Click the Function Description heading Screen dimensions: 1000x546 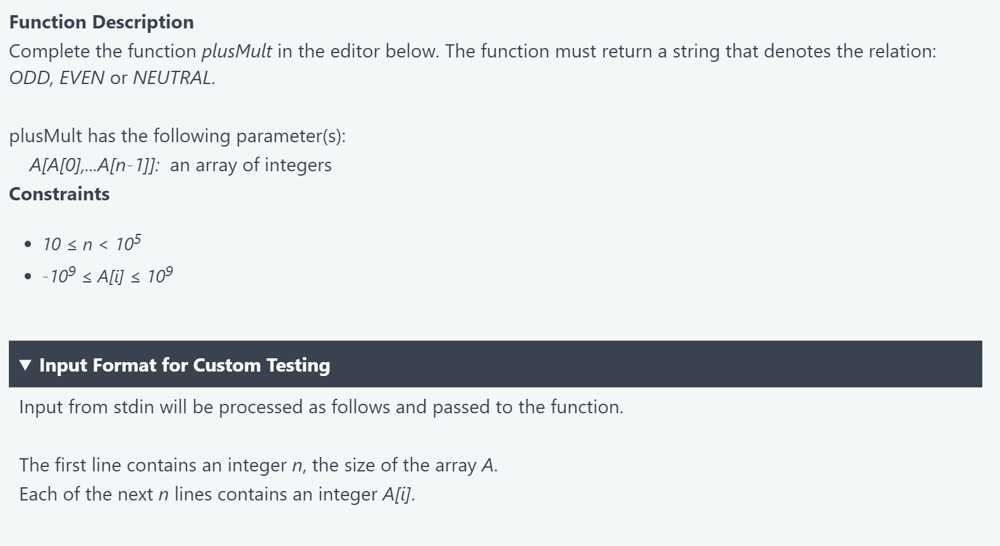(101, 22)
